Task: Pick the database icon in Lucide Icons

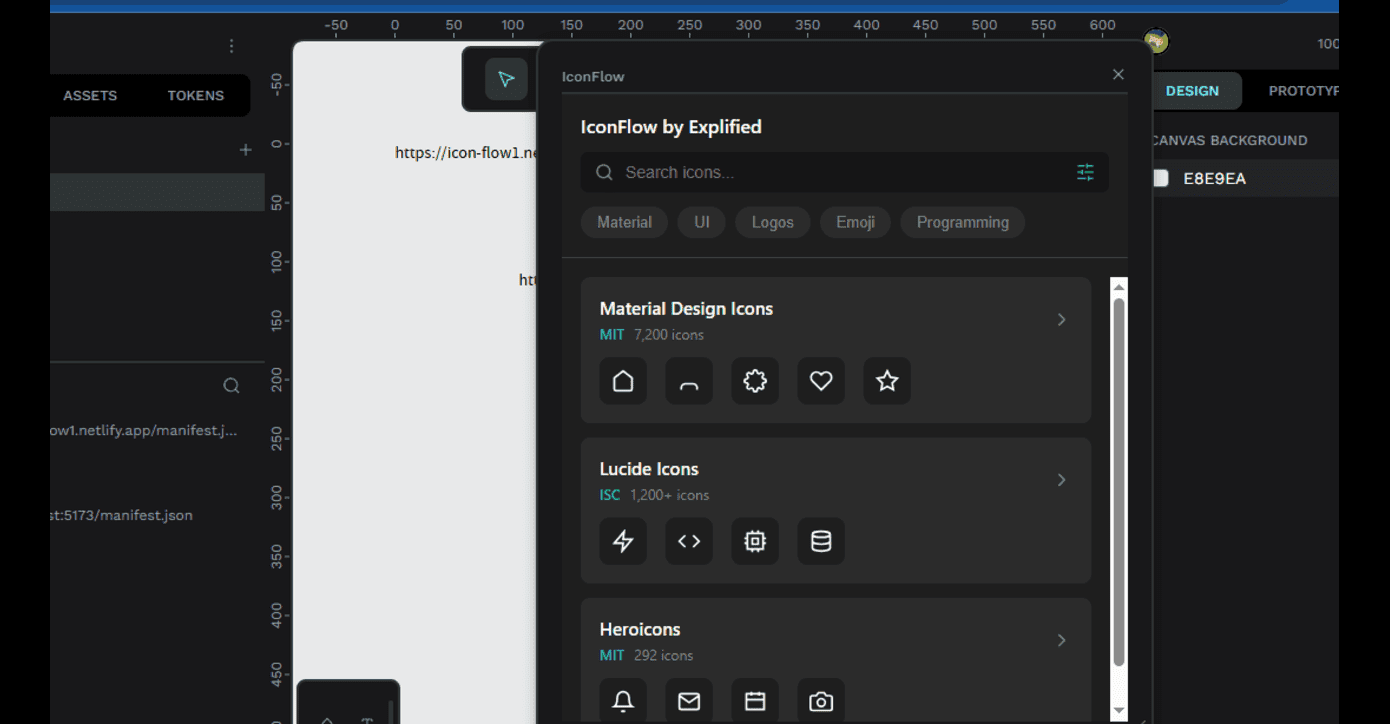Action: (821, 541)
